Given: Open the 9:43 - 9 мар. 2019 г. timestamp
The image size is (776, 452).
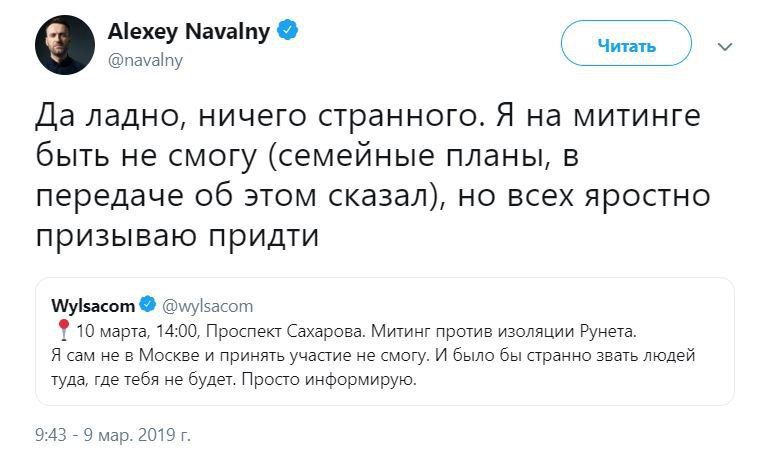Looking at the screenshot, I should click(x=112, y=436).
